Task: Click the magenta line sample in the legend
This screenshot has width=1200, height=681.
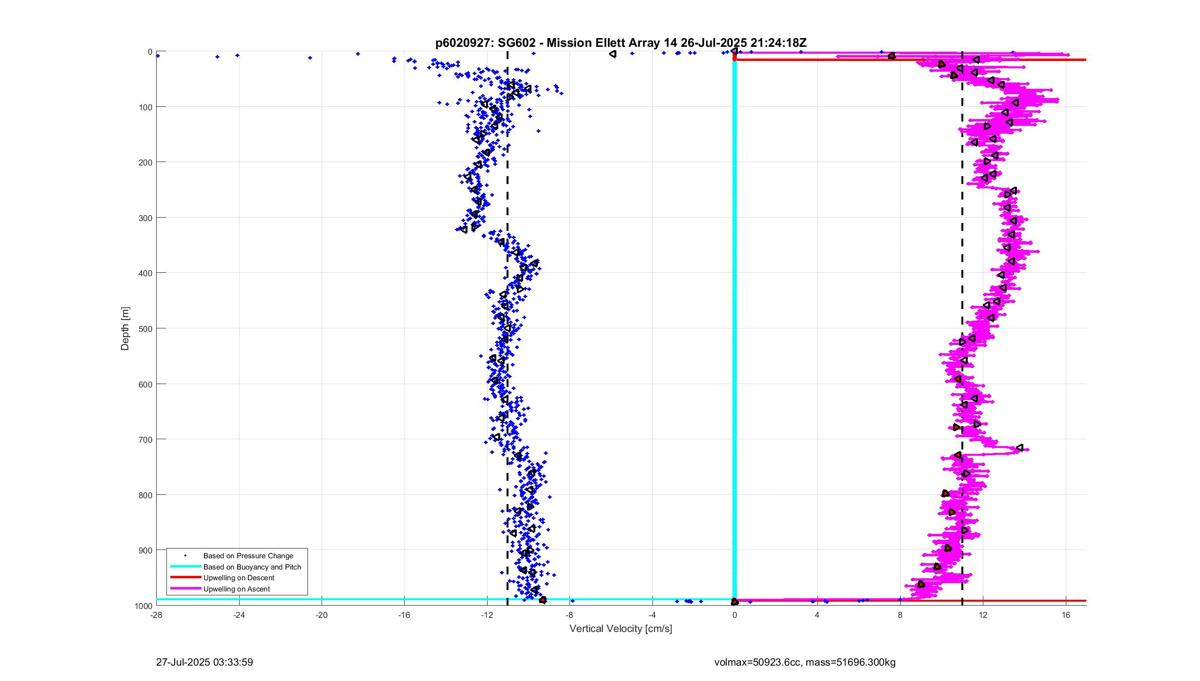Action: (185, 590)
